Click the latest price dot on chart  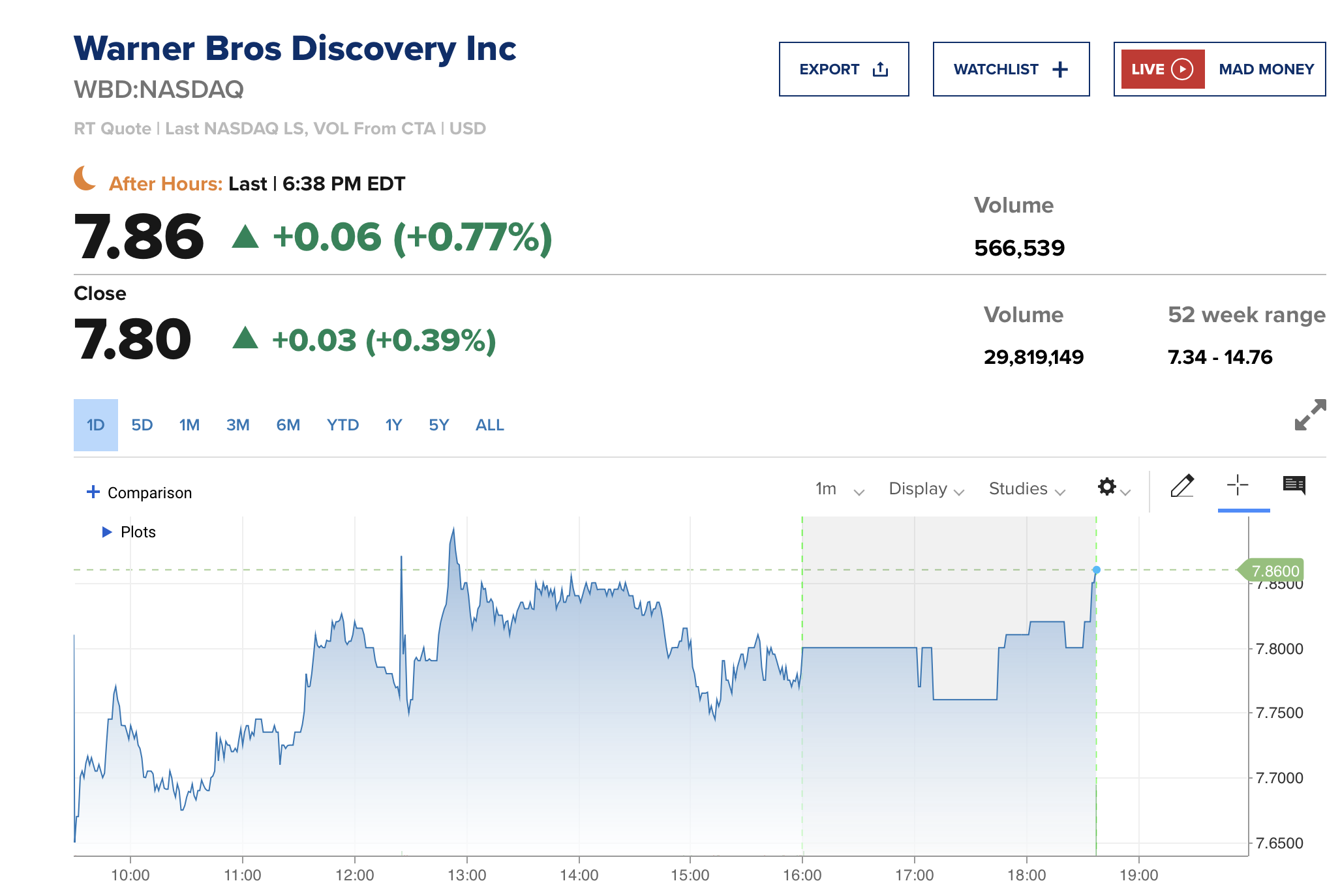[x=1097, y=570]
